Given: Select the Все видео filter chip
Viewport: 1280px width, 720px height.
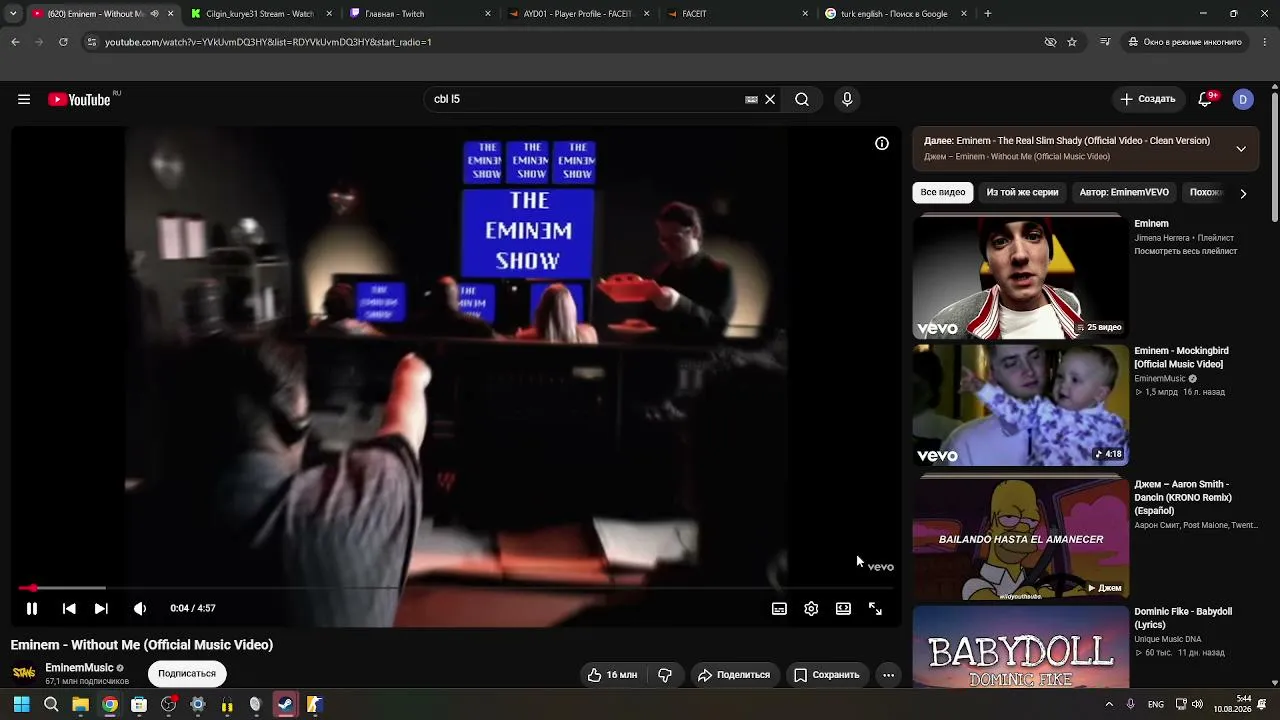Looking at the screenshot, I should (943, 192).
